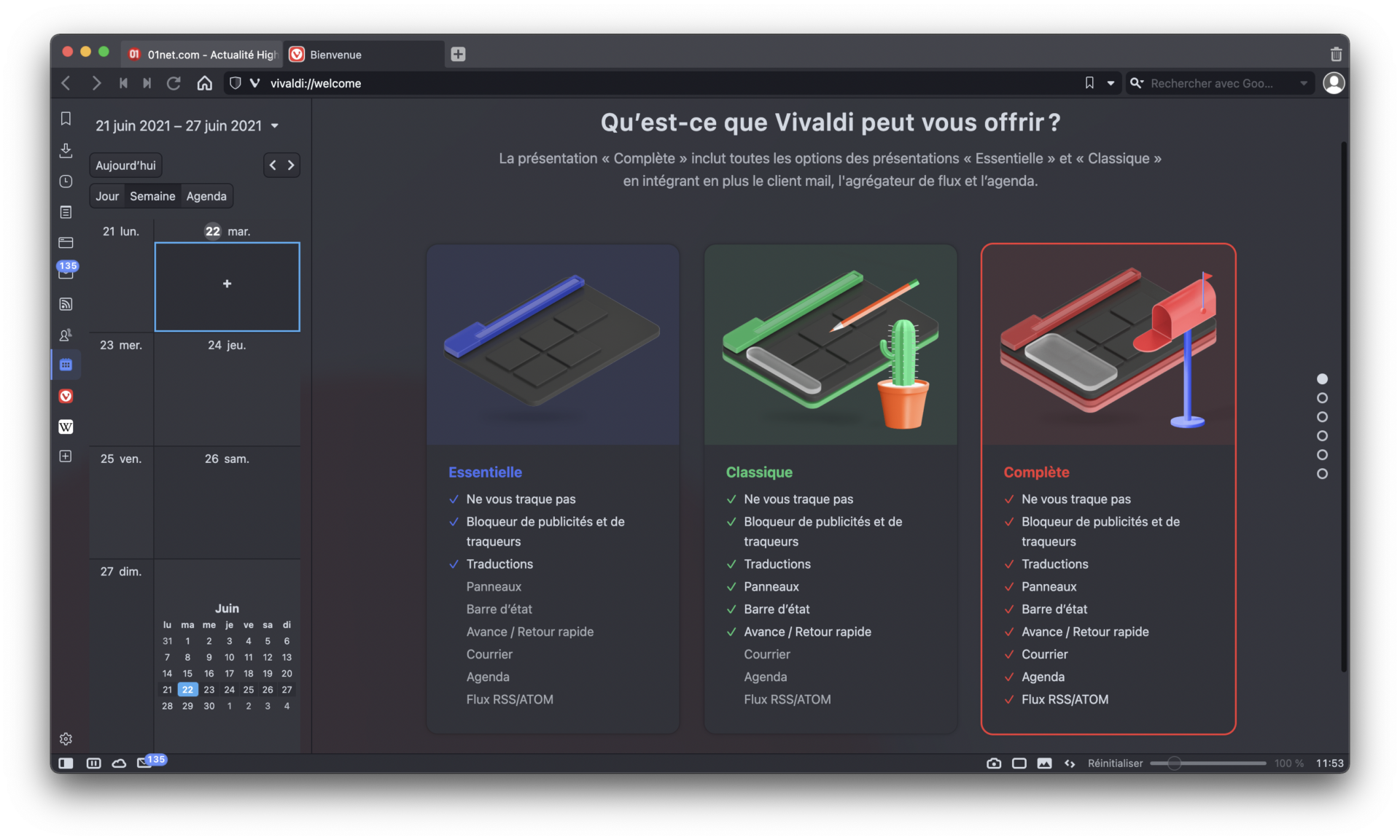Screen dimensions: 1400x840
Task: Open the sync cloud status icon
Action: click(x=119, y=763)
